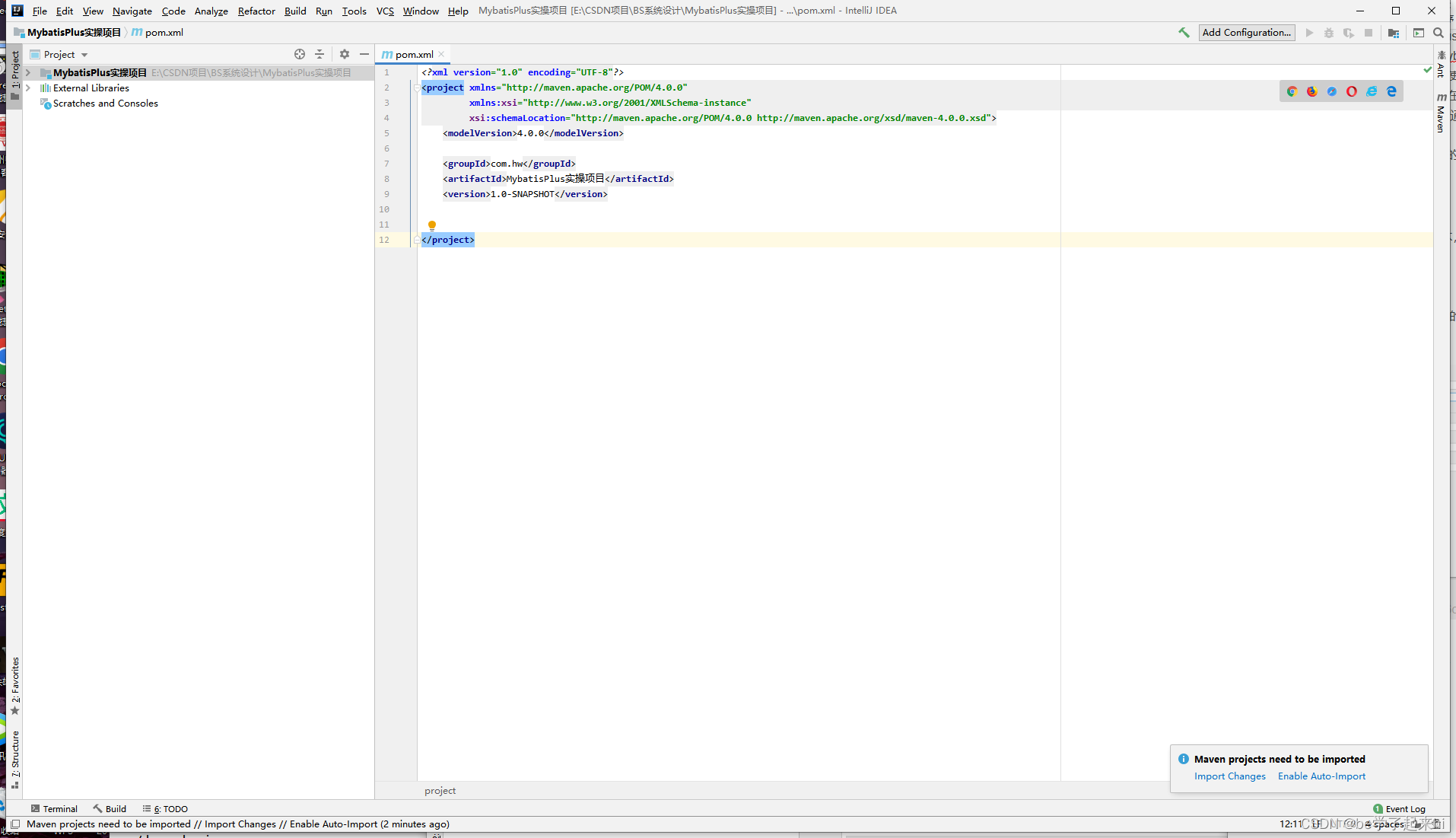Click the Stop square icon in toolbar
This screenshot has width=1456, height=838.
click(1369, 33)
